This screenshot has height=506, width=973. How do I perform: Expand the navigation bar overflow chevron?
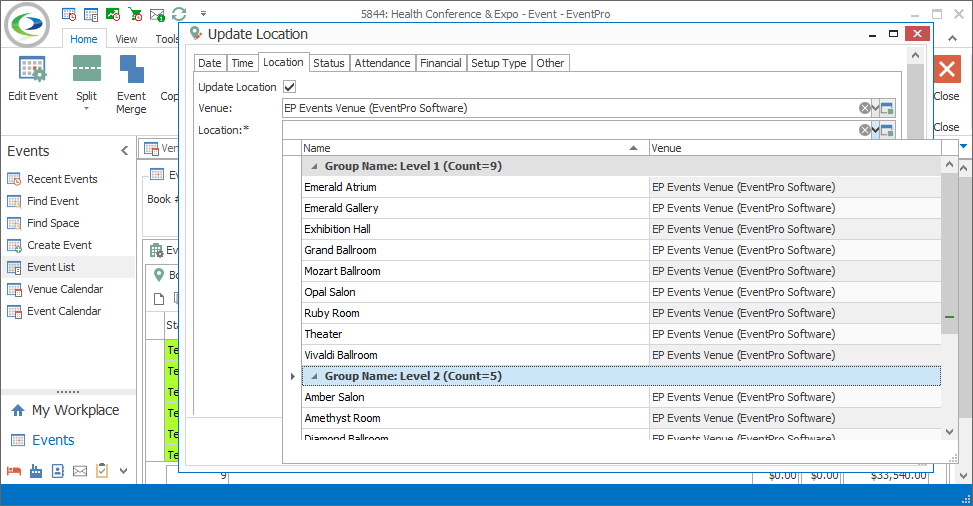[x=123, y=471]
